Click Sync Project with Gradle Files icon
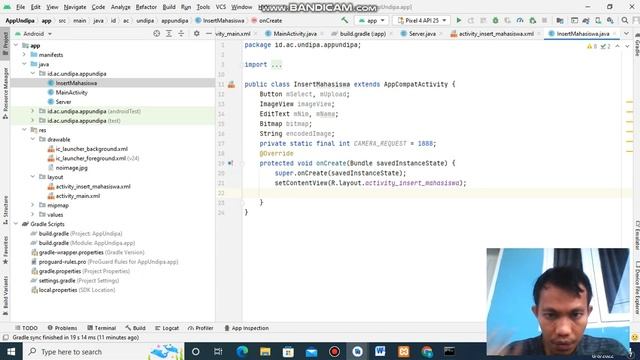Screen dimensions: 640x360 (586, 20)
